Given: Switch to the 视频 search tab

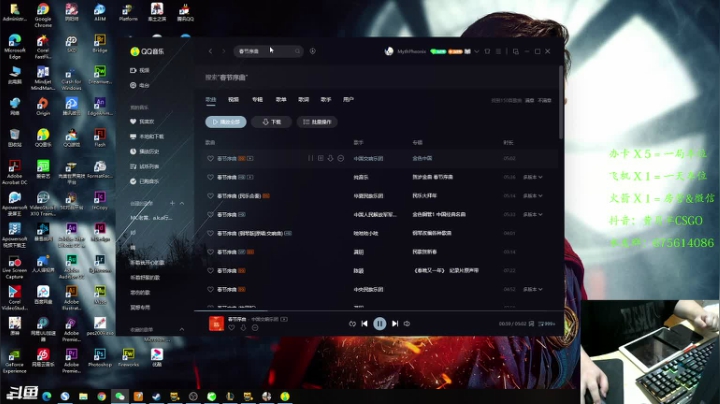Looking at the screenshot, I should pyautogui.click(x=233, y=100).
